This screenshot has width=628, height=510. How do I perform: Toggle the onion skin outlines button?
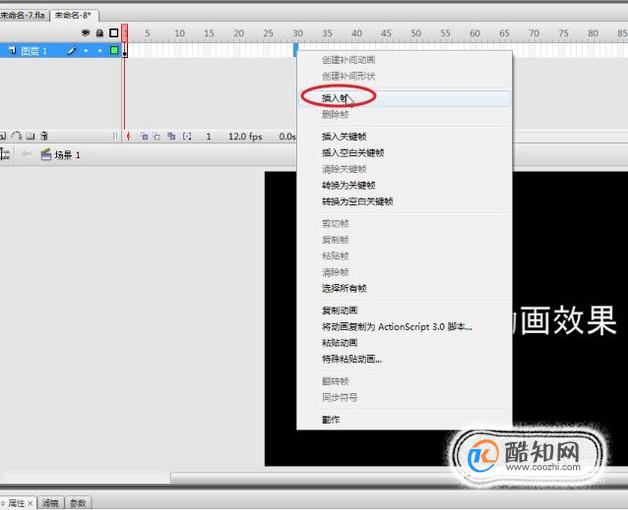(157, 137)
